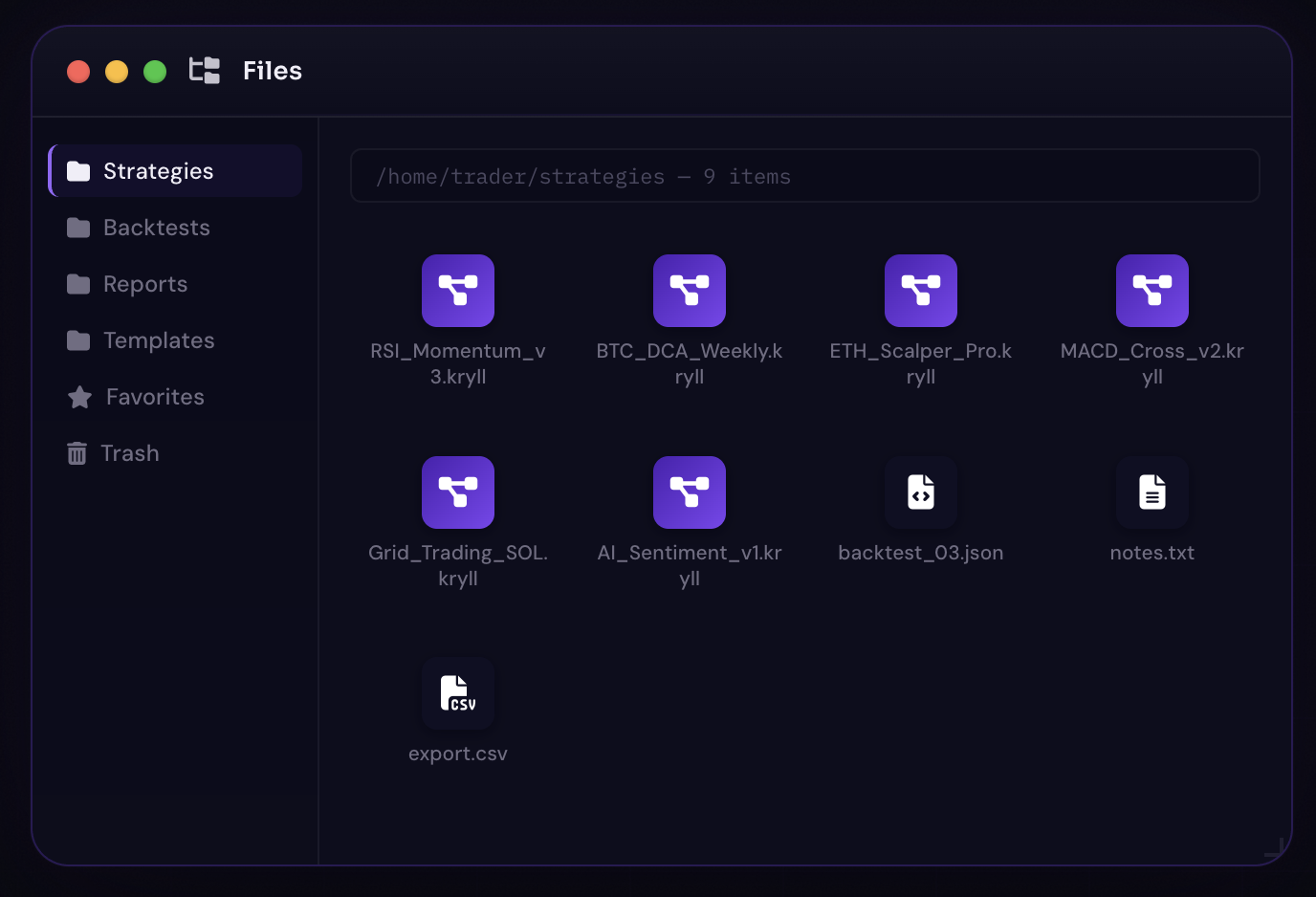Open the RSI_Momentum_v3.kryll strategy file

point(458,291)
